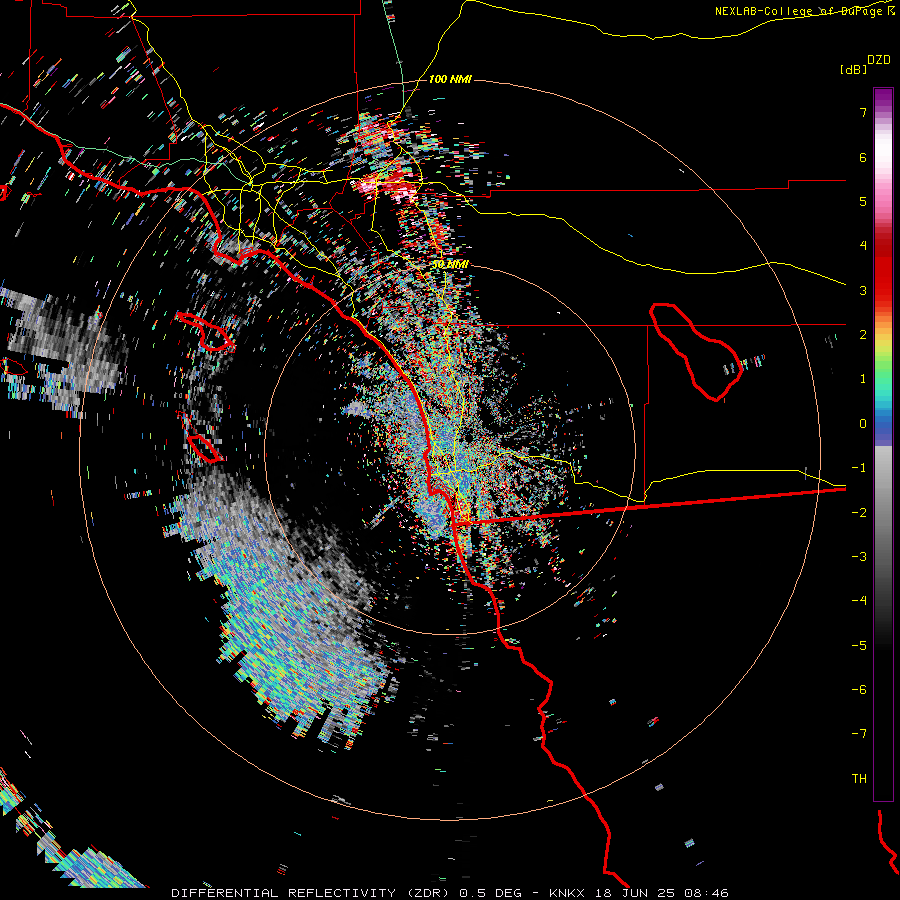The height and width of the screenshot is (900, 900).
Task: Select the -7 scale label
Action: coord(859,734)
